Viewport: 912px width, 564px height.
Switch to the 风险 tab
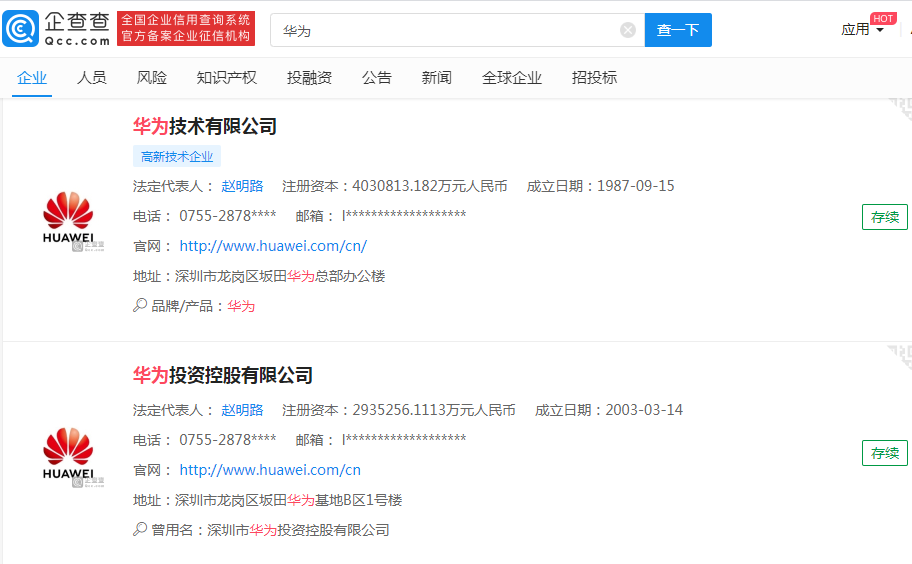152,78
